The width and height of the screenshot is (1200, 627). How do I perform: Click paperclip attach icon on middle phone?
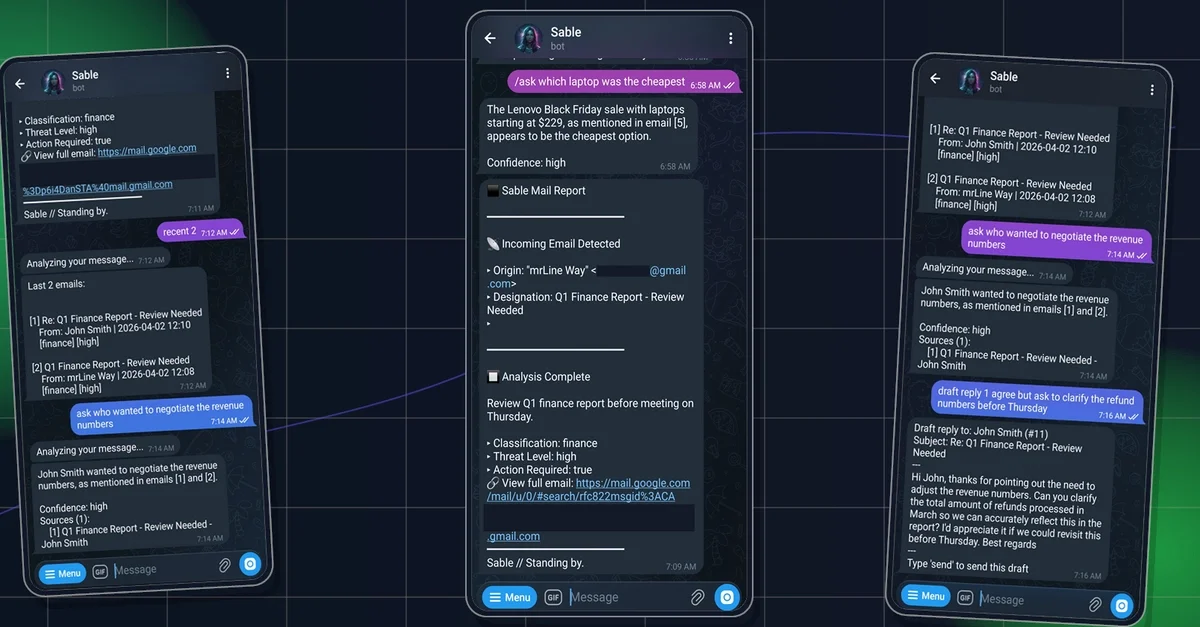(x=697, y=597)
